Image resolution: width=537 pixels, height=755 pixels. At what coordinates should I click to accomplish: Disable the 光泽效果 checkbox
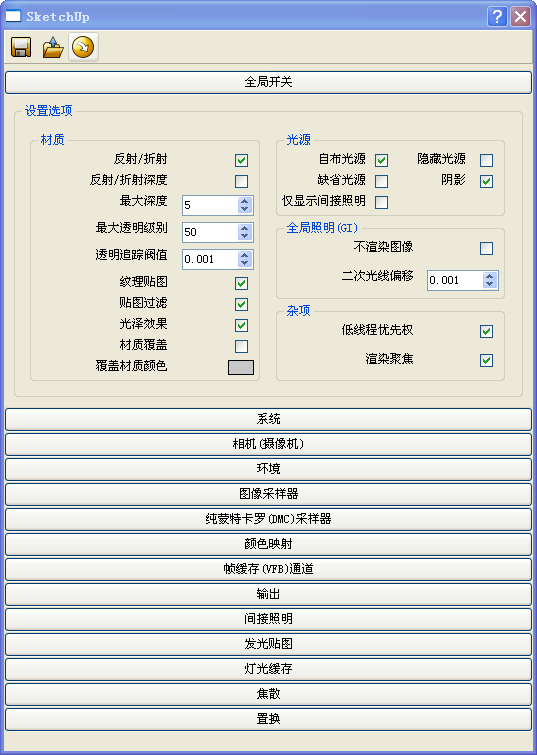[241, 325]
